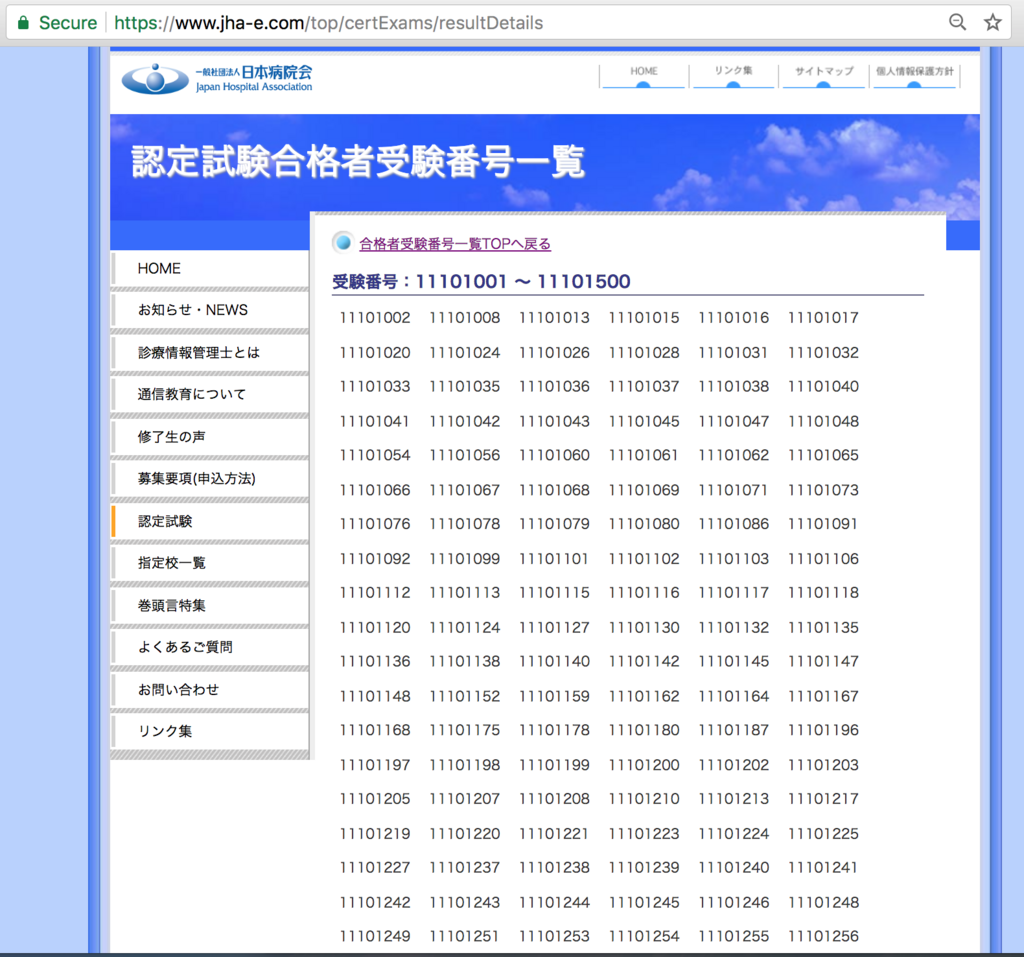Click the blue dot under リンク集 tab
This screenshot has height=957, width=1024.
point(733,83)
